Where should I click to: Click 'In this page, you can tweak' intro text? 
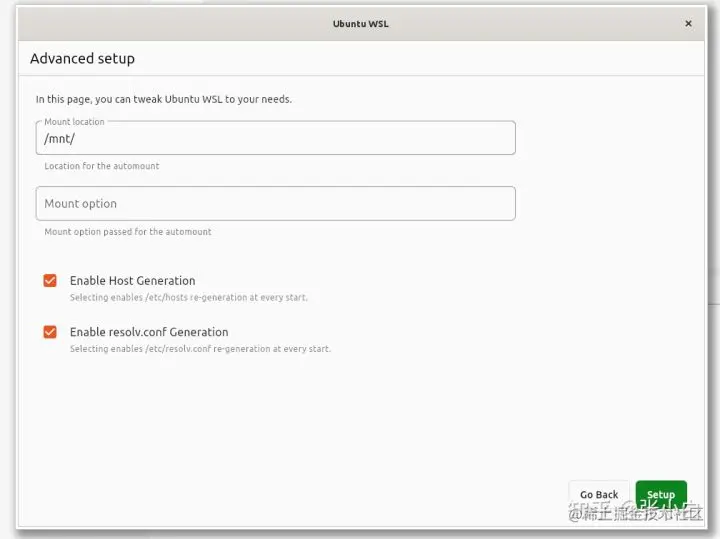[x=164, y=99]
